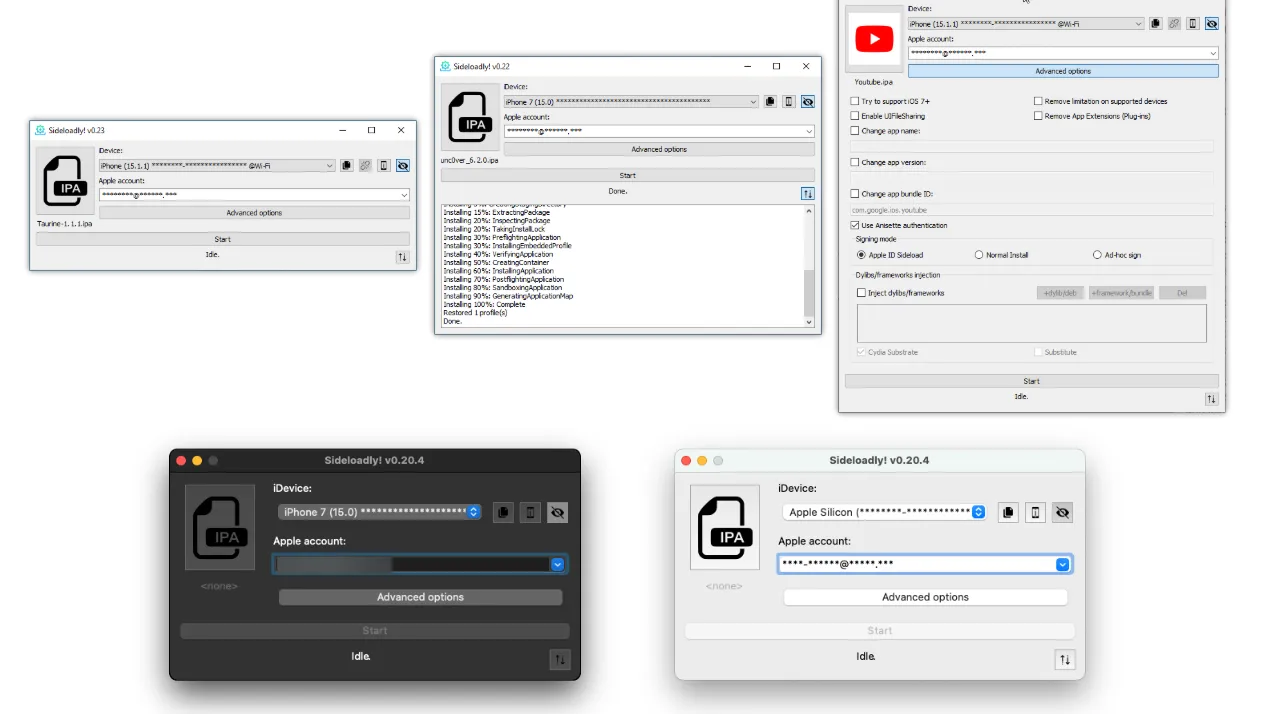Toggle log arrows icon in Youtube.ipa window
Screen dimensions: 1268x714
tap(1212, 399)
